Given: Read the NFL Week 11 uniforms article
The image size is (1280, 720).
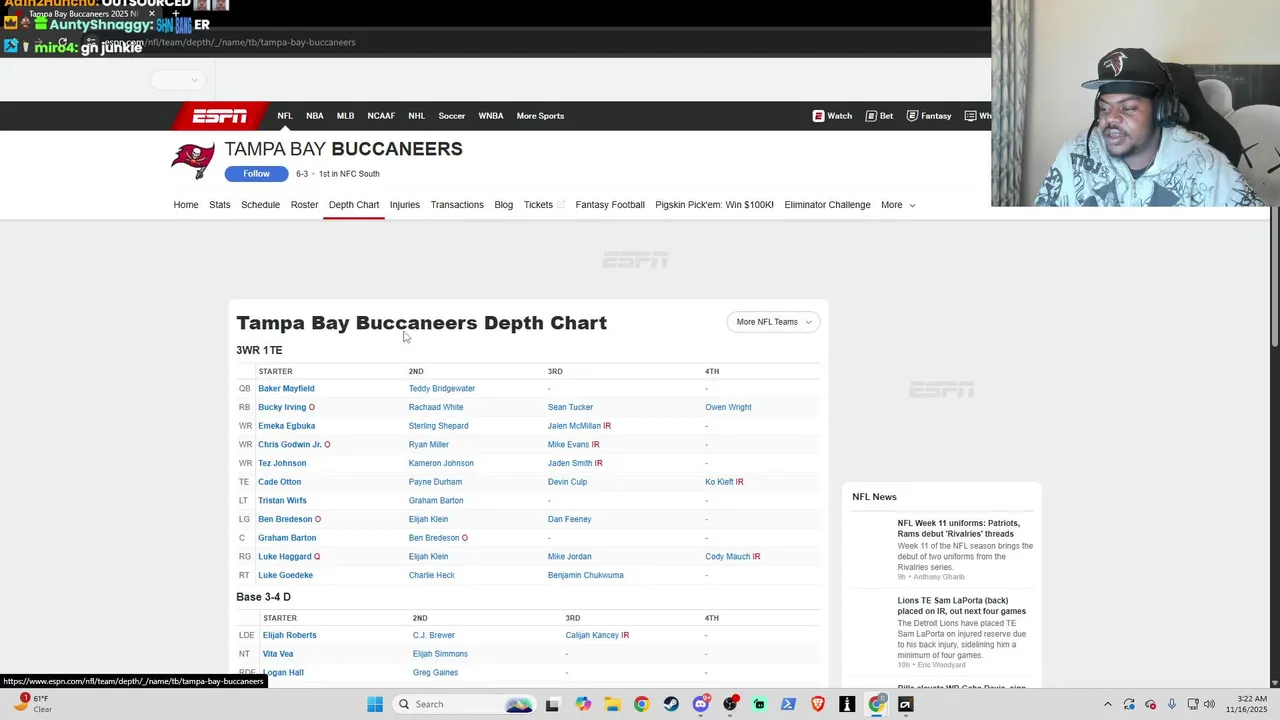Looking at the screenshot, I should pos(958,528).
